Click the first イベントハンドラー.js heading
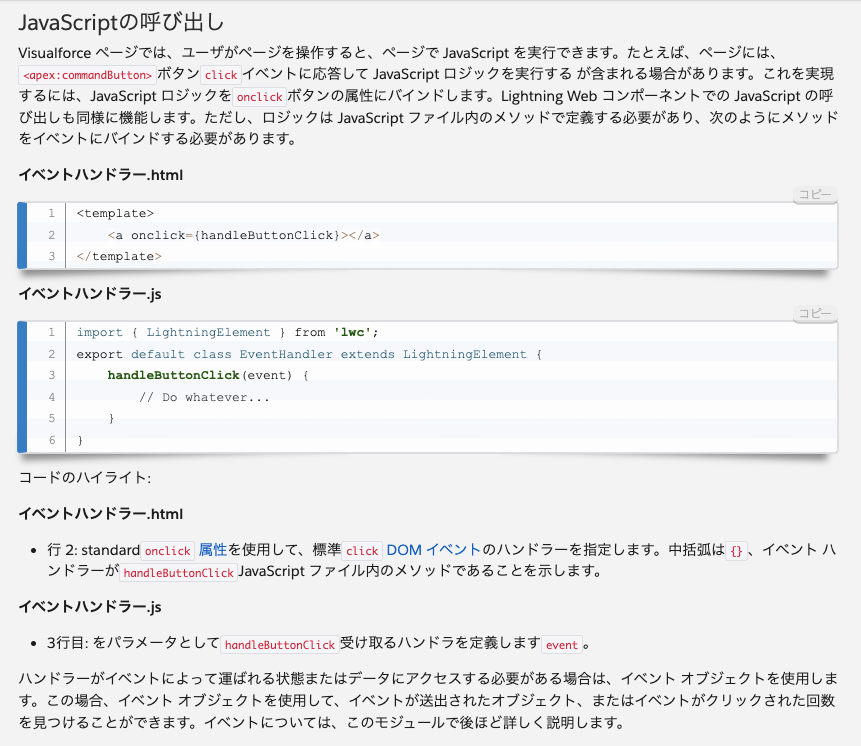This screenshot has width=861, height=746. (x=90, y=294)
